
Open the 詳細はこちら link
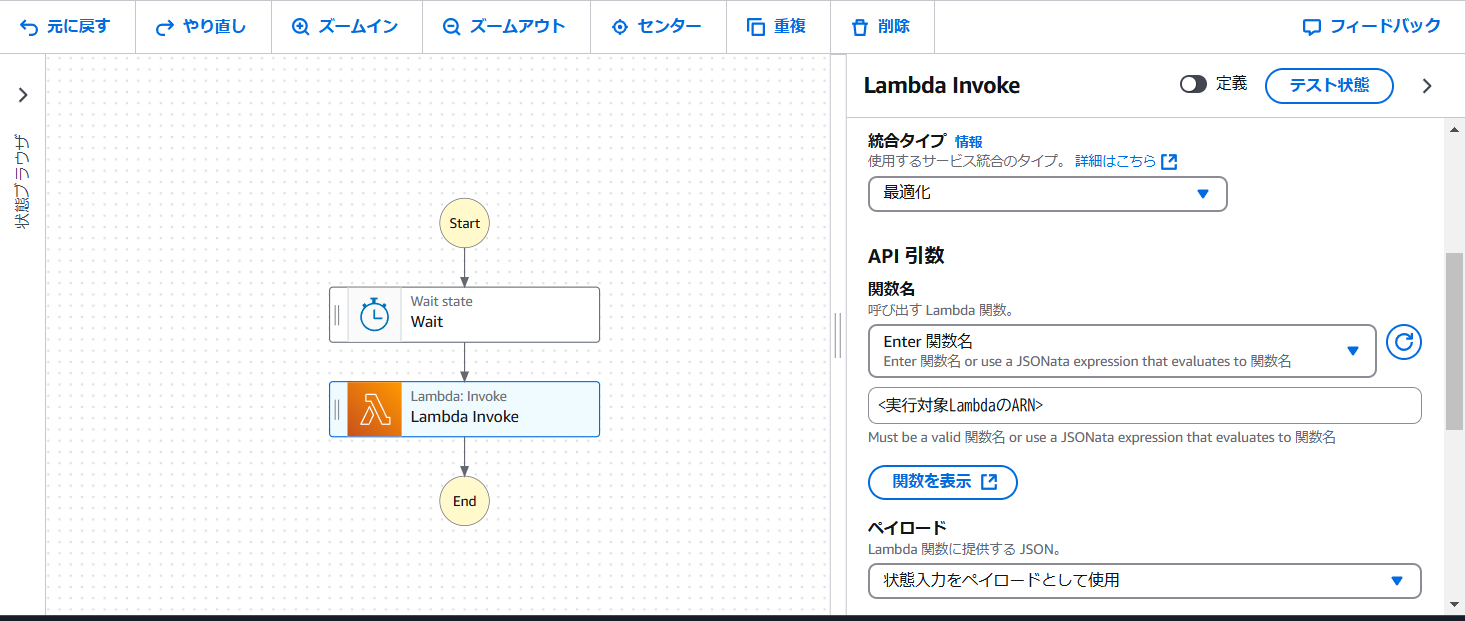point(1126,161)
